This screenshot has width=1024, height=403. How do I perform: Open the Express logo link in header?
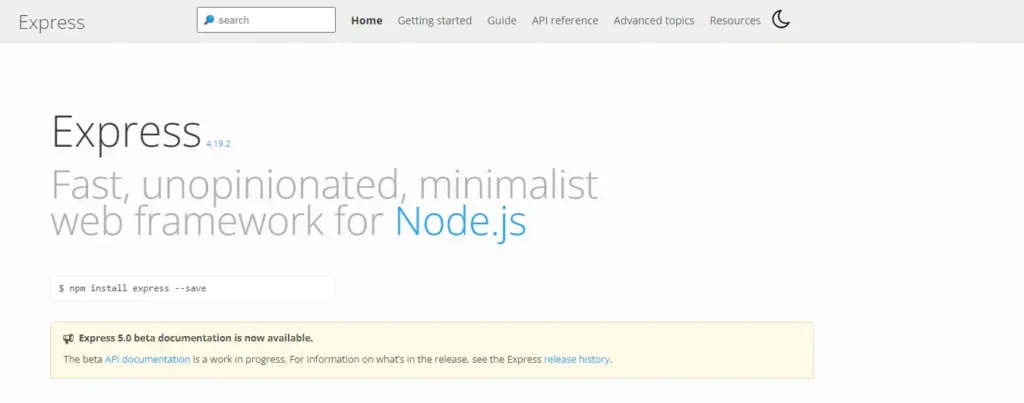coord(52,22)
